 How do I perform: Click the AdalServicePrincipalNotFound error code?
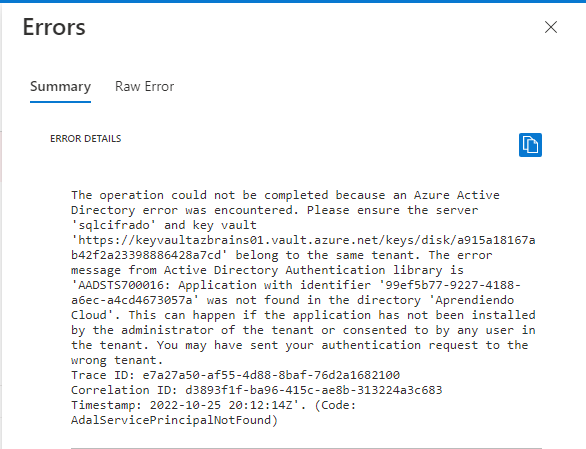tap(171, 420)
